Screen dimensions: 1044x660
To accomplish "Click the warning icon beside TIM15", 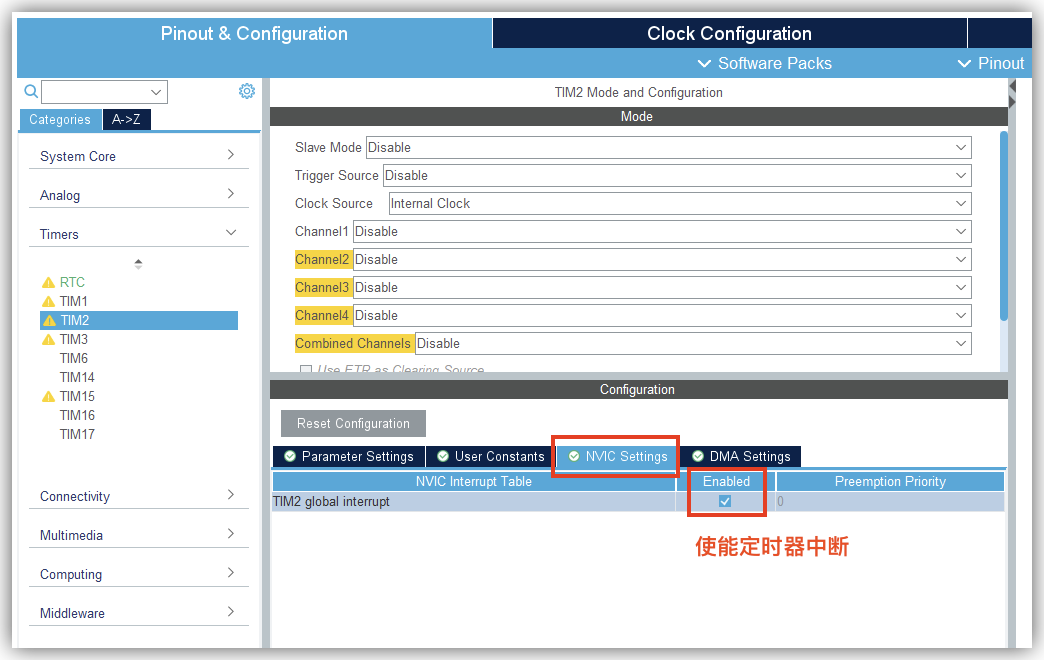I will pos(48,397).
